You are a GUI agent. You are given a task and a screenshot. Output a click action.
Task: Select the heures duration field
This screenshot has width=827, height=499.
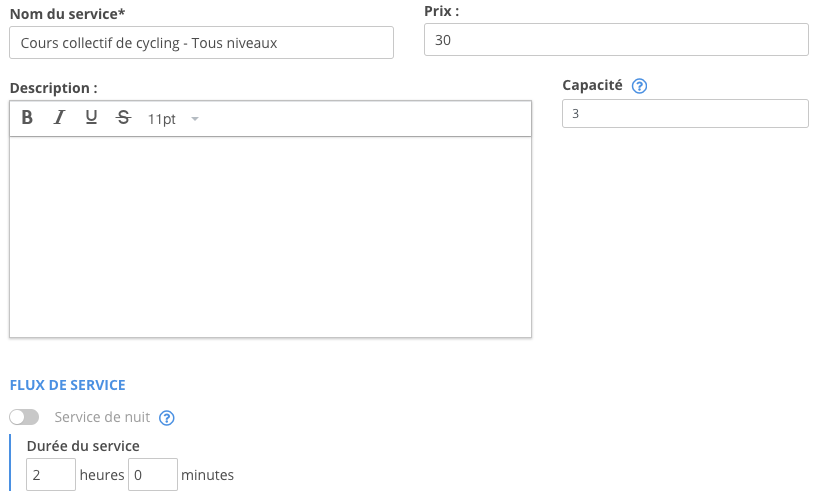point(50,475)
